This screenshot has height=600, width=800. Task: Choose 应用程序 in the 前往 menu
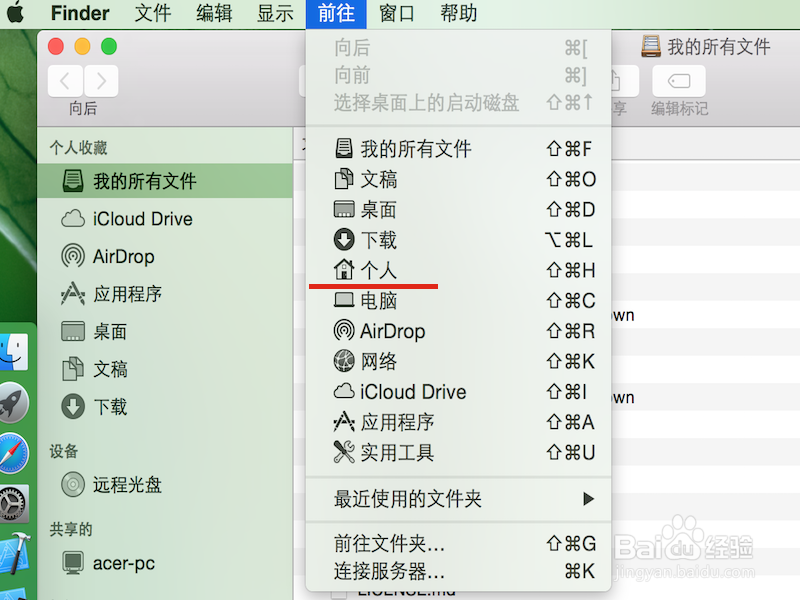pyautogui.click(x=458, y=422)
